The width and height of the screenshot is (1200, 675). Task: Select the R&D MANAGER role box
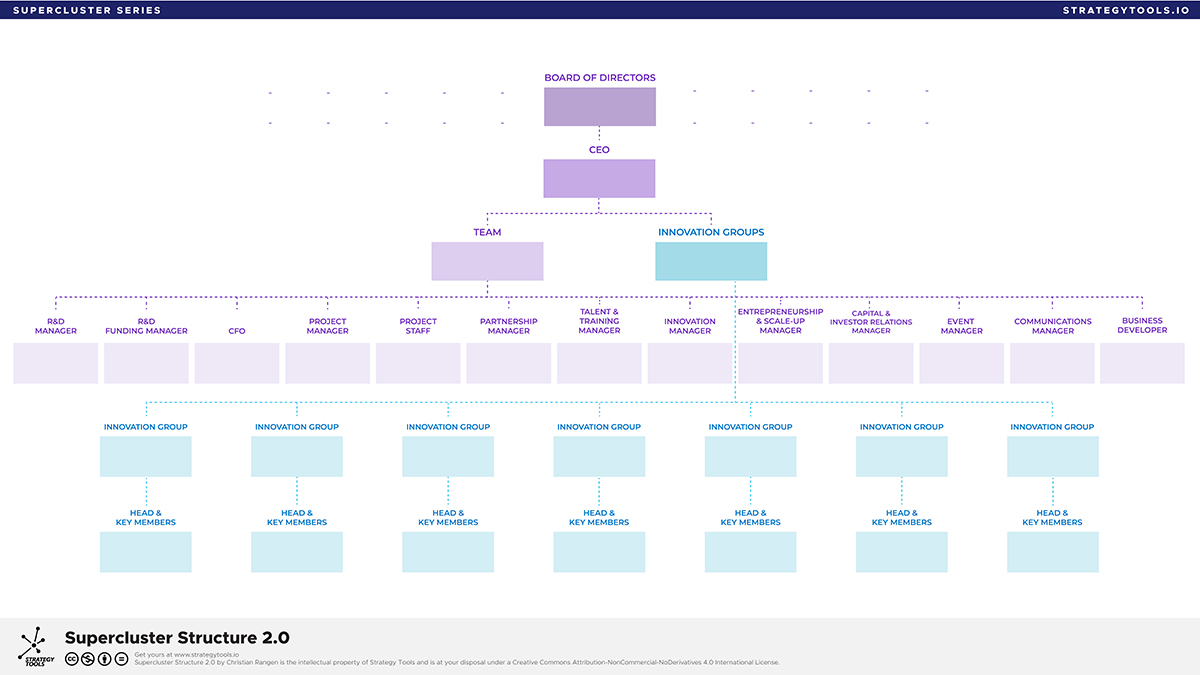pyautogui.click(x=55, y=363)
